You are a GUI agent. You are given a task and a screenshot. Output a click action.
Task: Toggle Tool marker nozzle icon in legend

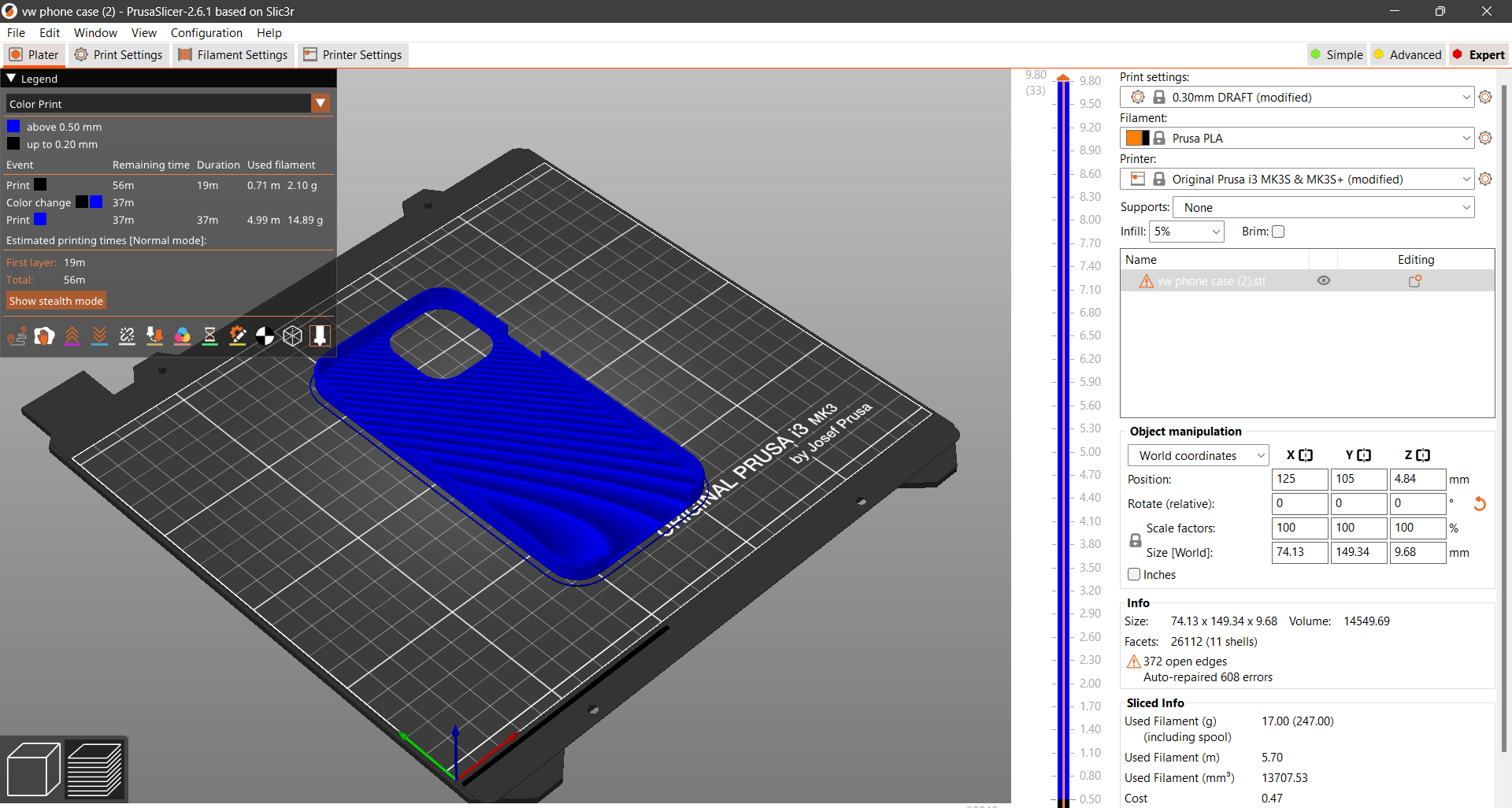pos(320,336)
